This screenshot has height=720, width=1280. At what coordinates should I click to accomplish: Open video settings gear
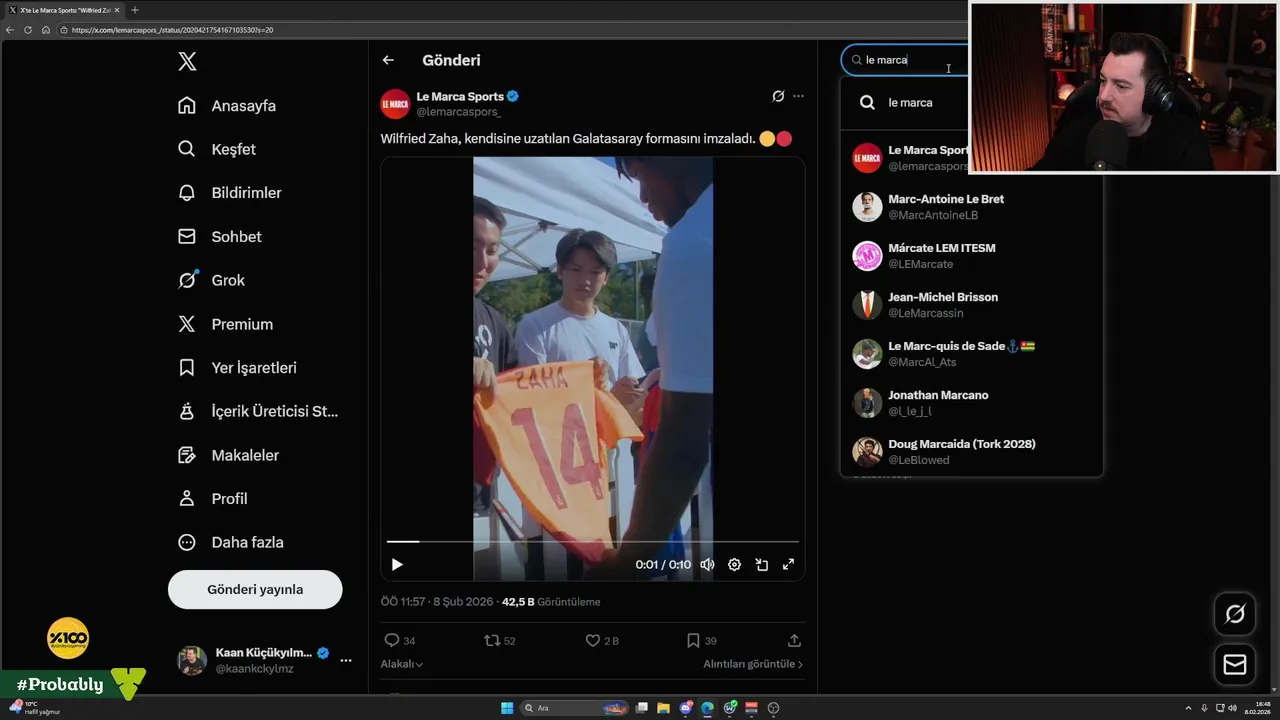(x=734, y=565)
